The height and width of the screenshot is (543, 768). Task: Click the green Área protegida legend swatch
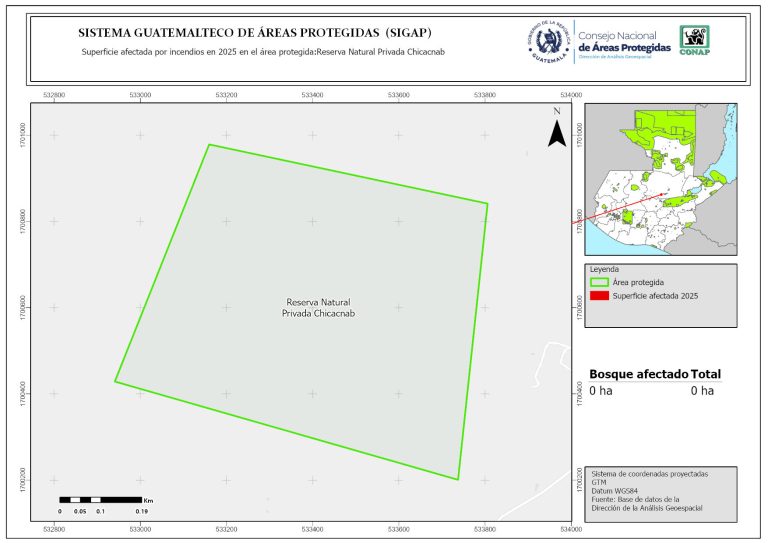(x=599, y=283)
